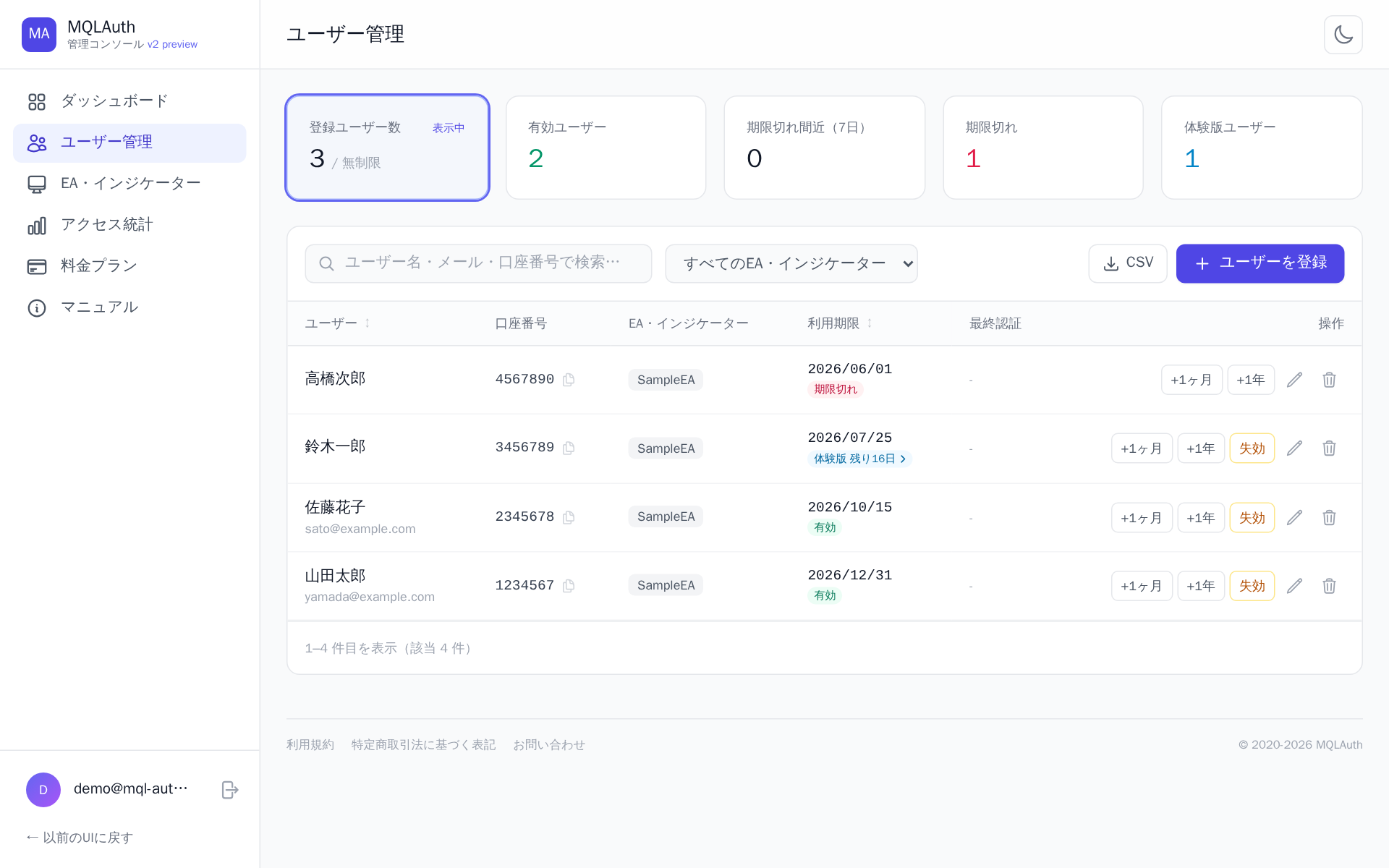Viewport: 1389px width, 868px height.
Task: Click the 1–4 件目を表示 pagination text
Action: 391,648
